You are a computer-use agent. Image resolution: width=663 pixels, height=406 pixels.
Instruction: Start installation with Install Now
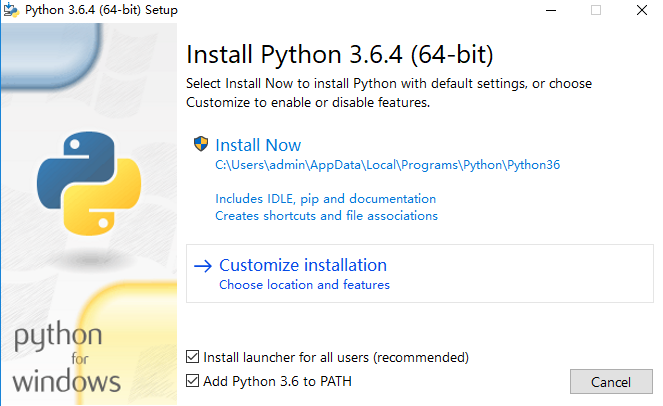pyautogui.click(x=258, y=145)
